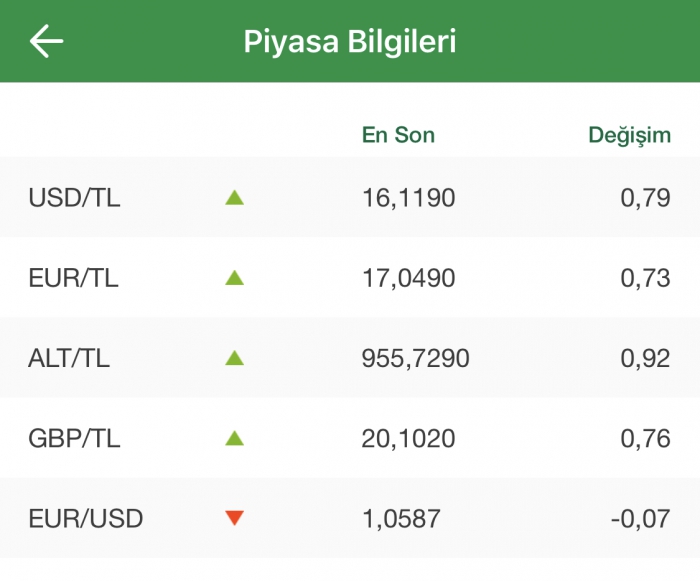
Task: Open the EUR/USD parity label
Action: 86,518
